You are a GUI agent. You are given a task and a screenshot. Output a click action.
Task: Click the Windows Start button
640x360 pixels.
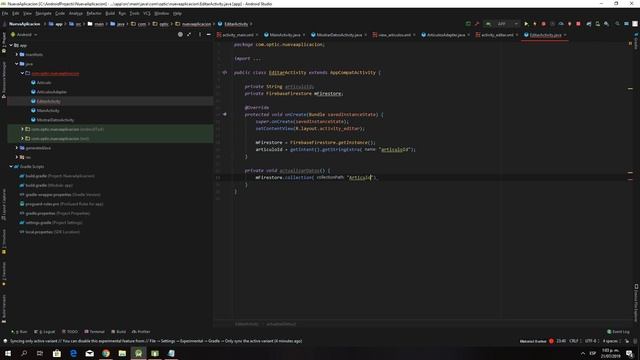(8, 353)
